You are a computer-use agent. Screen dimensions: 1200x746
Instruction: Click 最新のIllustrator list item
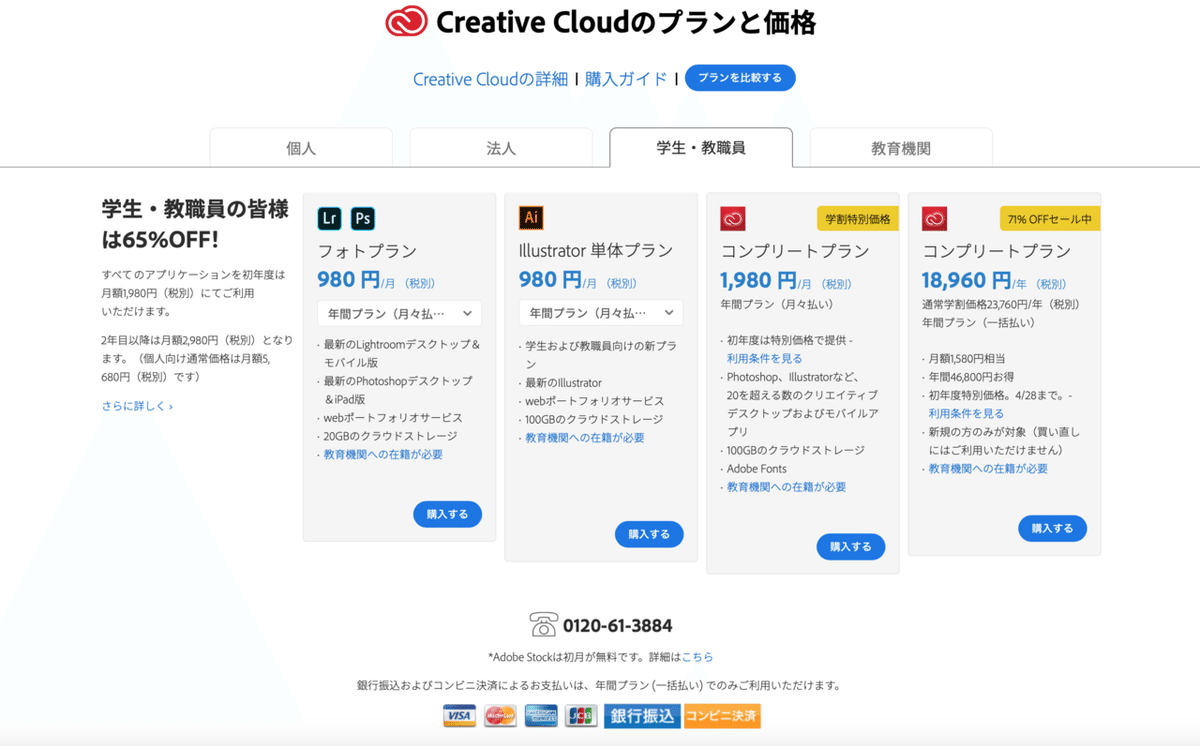coord(564,383)
